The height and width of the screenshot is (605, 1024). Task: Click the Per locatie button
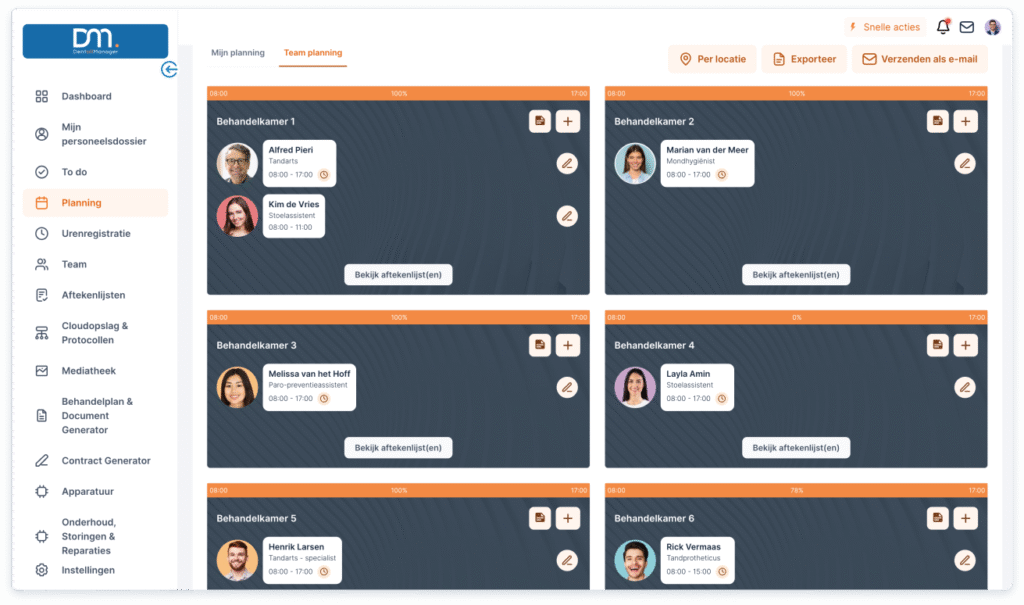tap(712, 59)
